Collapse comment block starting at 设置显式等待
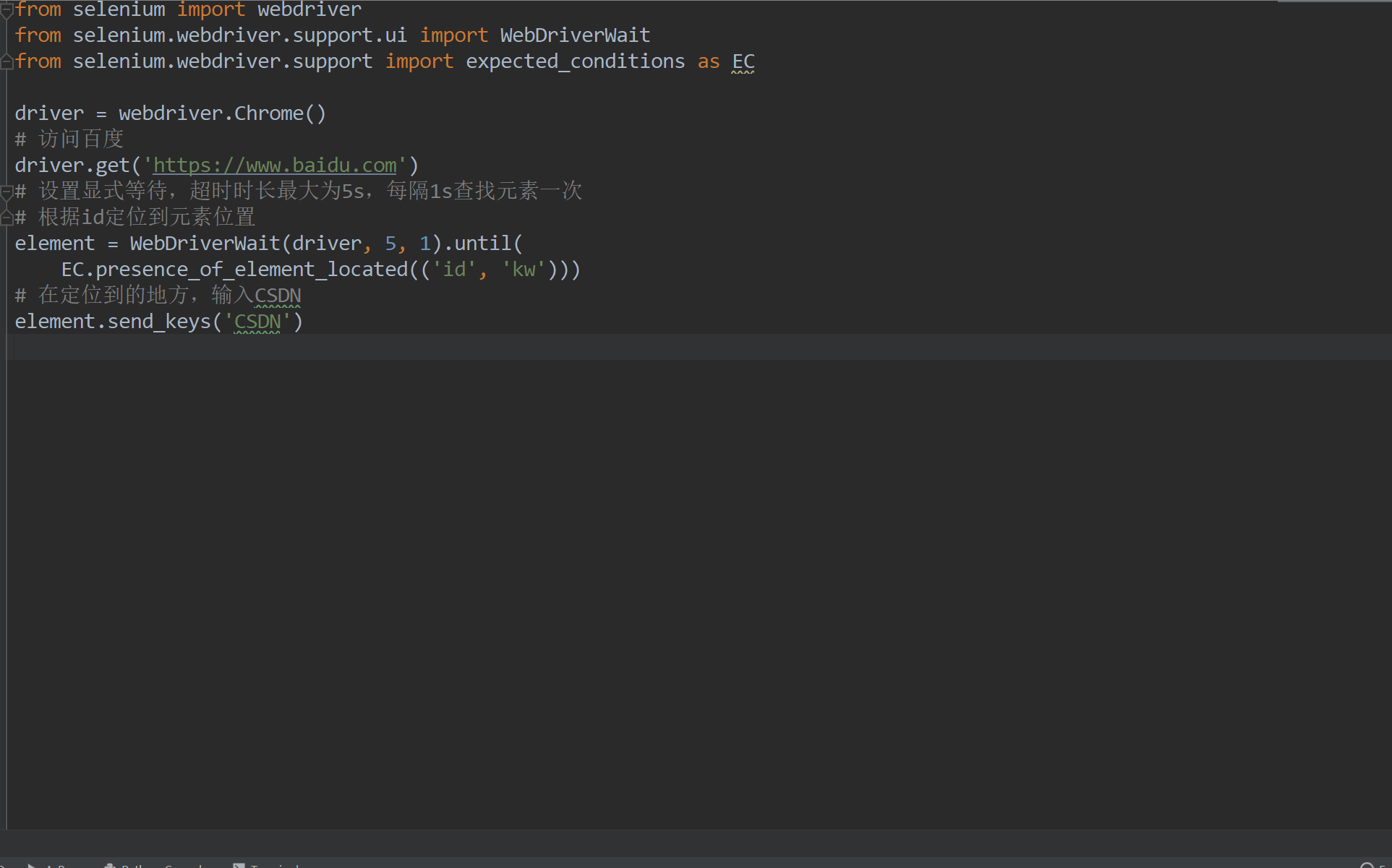 [x=7, y=192]
